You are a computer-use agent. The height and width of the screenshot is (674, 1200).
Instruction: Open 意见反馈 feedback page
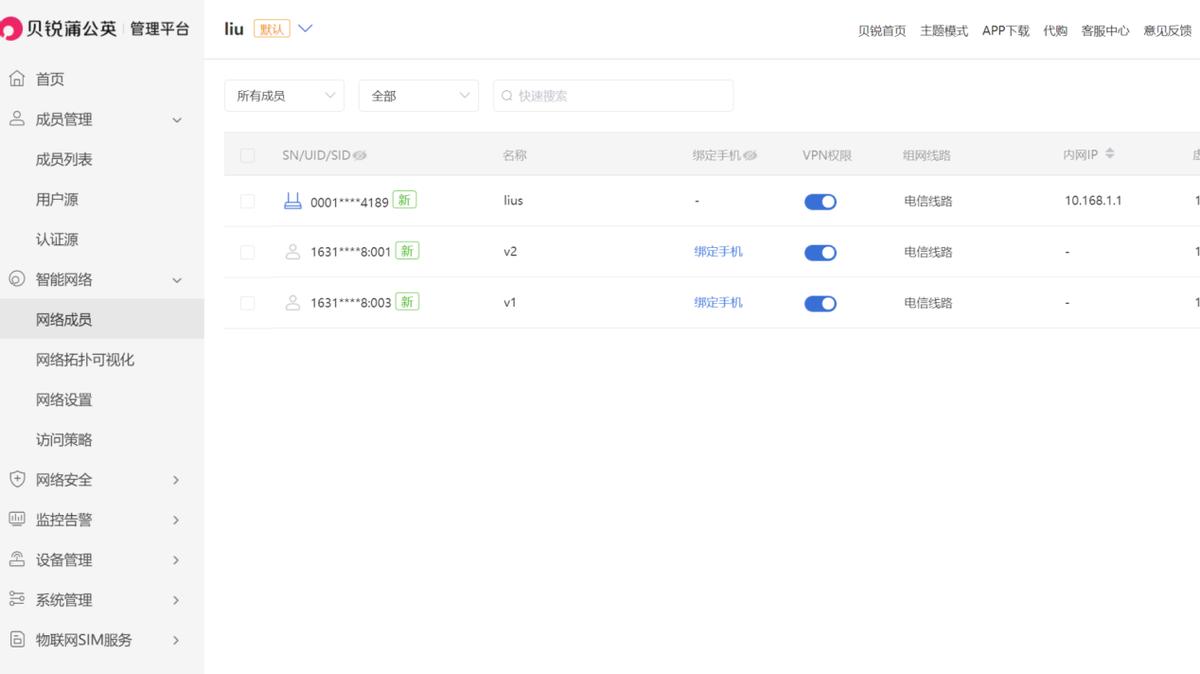[x=1168, y=31]
